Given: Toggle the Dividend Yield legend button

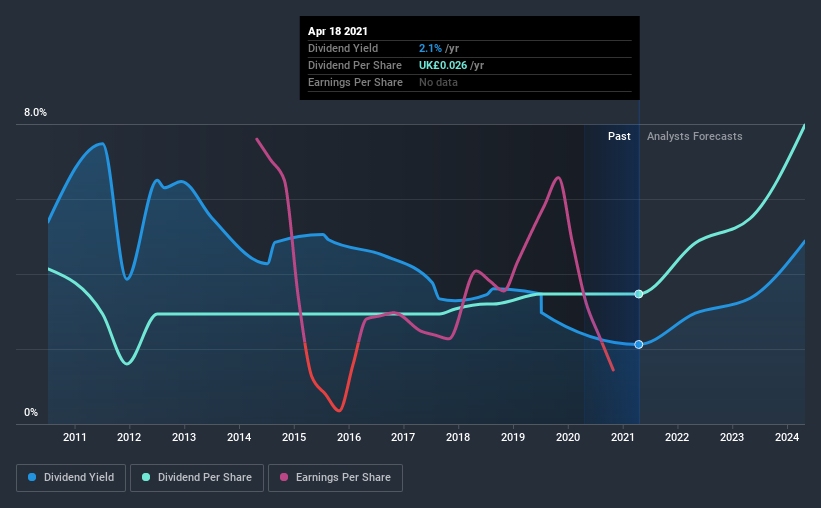Looking at the screenshot, I should pyautogui.click(x=71, y=478).
